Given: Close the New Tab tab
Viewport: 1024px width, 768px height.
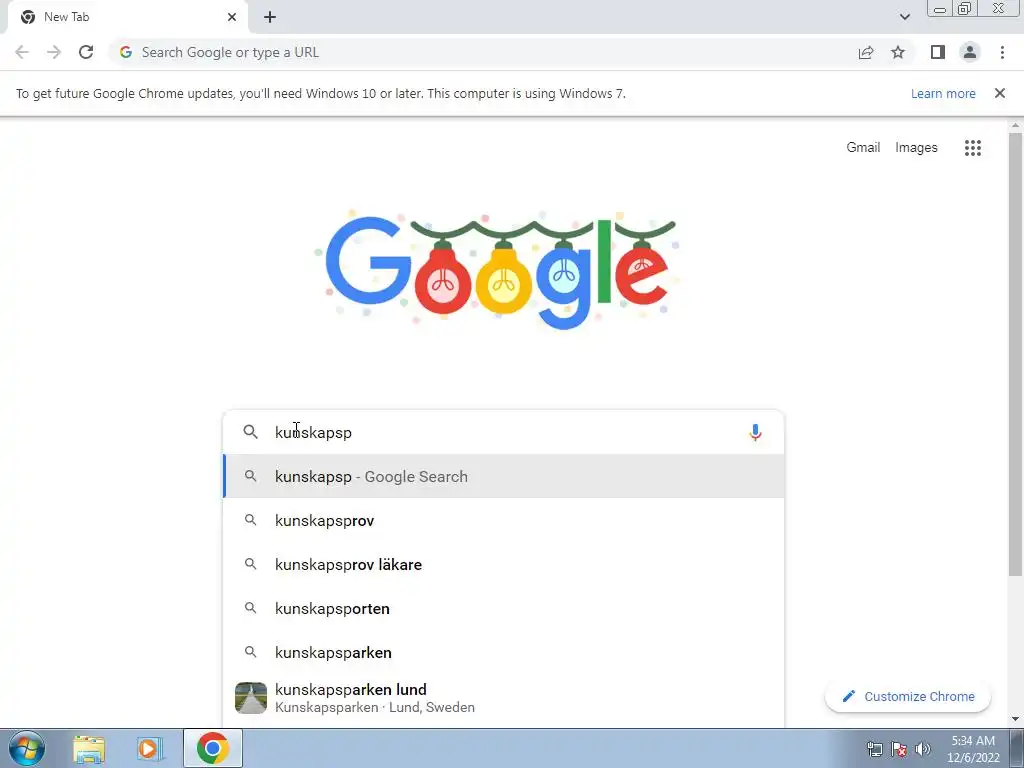Looking at the screenshot, I should point(232,17).
